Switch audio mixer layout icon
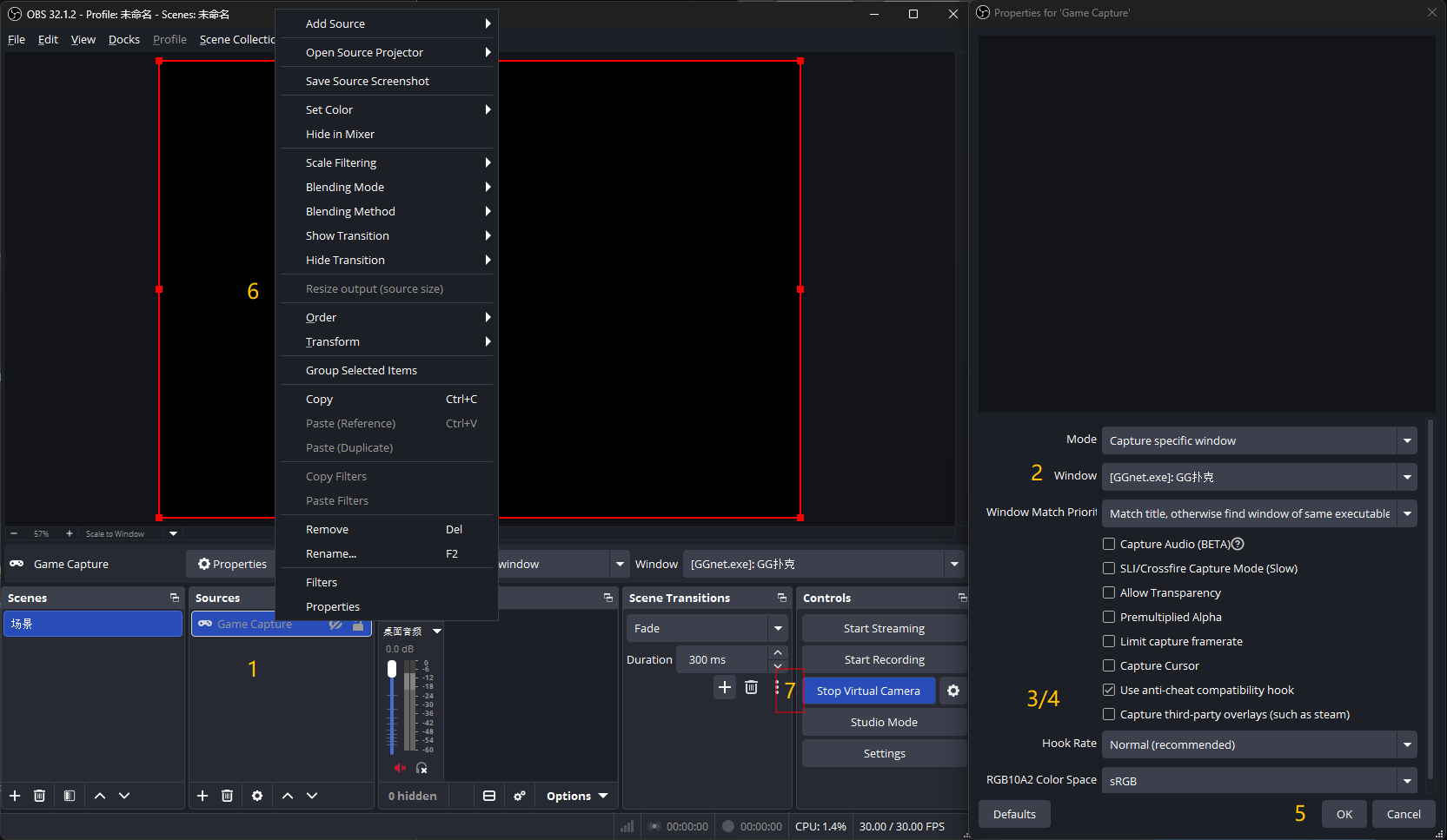1447x840 pixels. [489, 796]
